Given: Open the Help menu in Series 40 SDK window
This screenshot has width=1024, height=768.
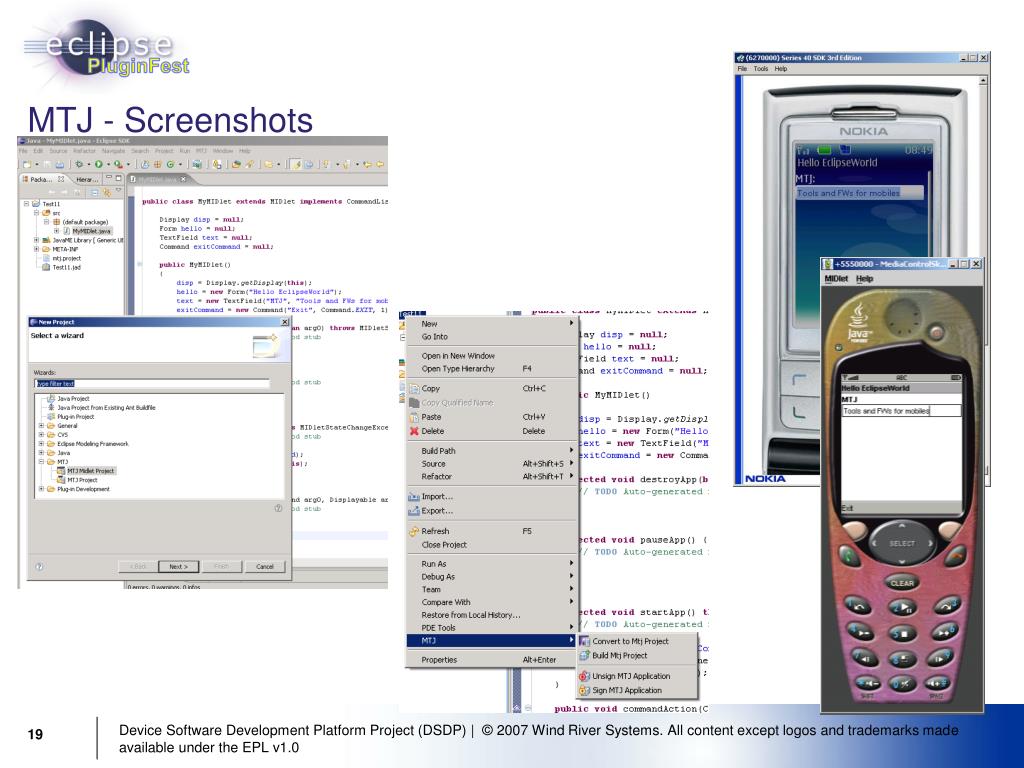Looking at the screenshot, I should 781,69.
